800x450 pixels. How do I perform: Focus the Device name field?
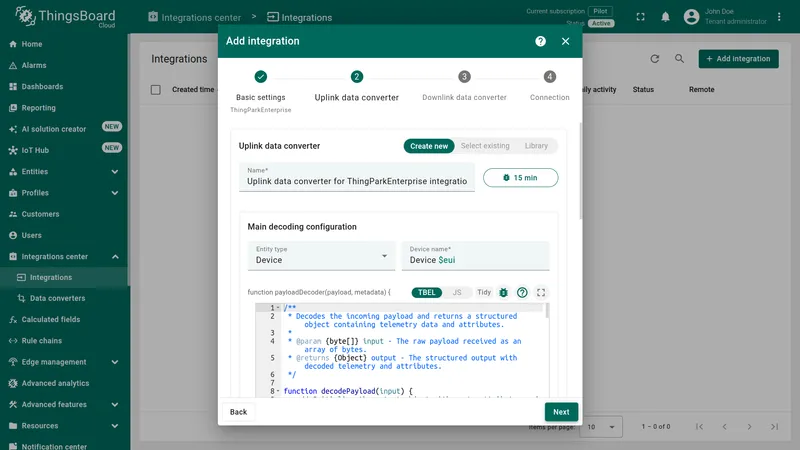[476, 256]
